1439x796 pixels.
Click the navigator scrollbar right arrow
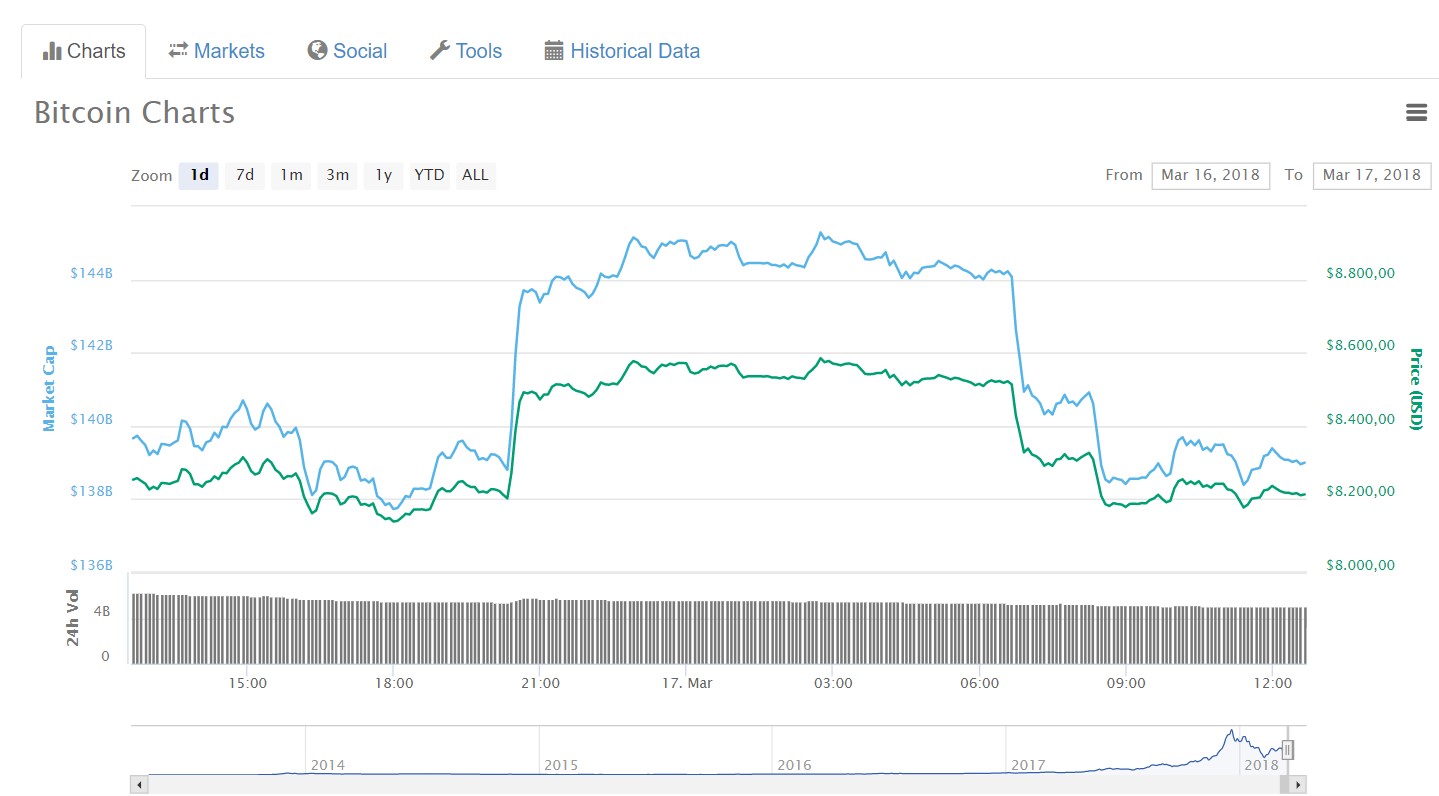coord(1298,785)
